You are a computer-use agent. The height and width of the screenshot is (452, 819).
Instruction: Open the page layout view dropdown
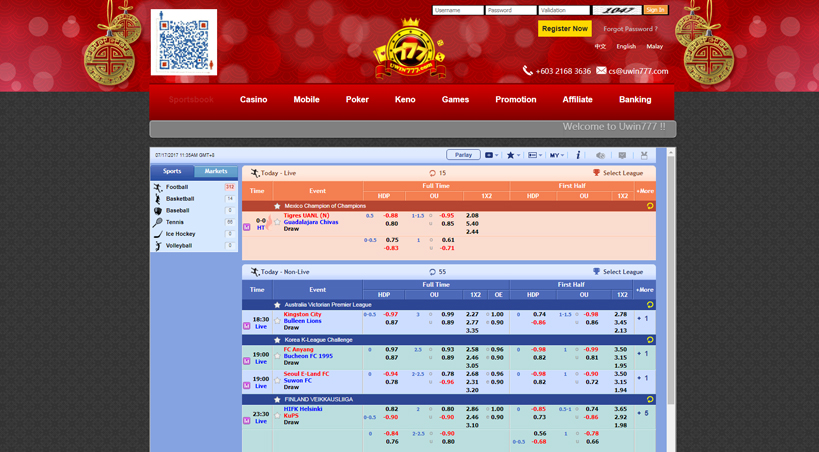click(x=535, y=155)
